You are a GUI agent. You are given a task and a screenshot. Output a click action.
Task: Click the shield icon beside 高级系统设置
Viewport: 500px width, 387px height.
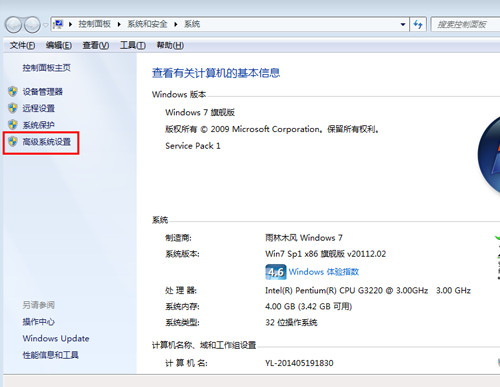click(x=13, y=141)
